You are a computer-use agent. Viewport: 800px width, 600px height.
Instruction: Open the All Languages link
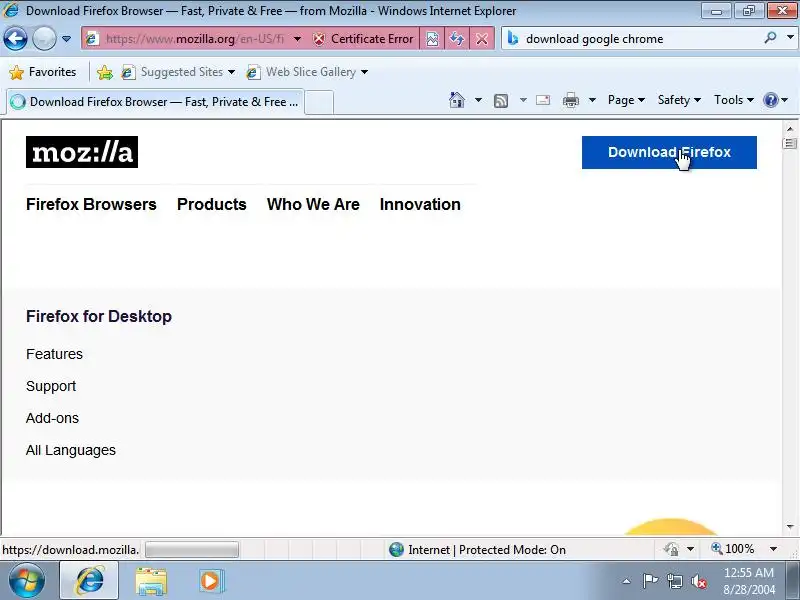(71, 451)
